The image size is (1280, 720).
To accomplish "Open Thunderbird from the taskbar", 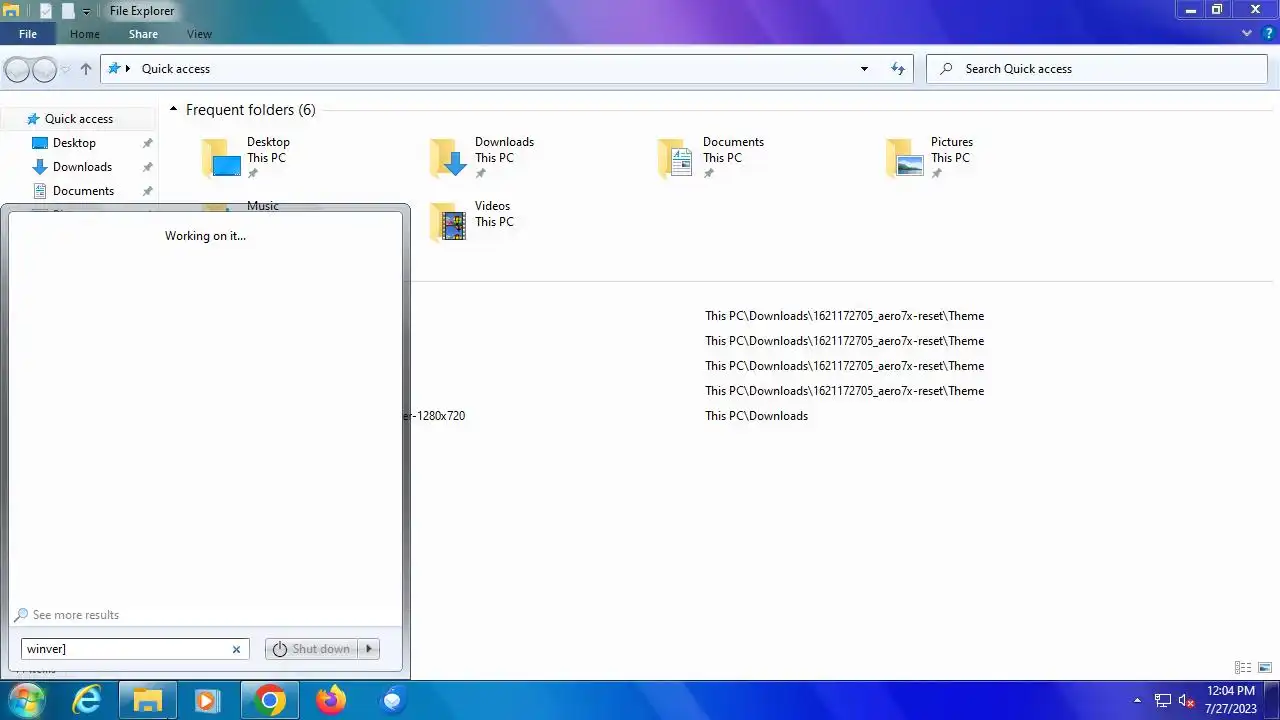I will [393, 701].
